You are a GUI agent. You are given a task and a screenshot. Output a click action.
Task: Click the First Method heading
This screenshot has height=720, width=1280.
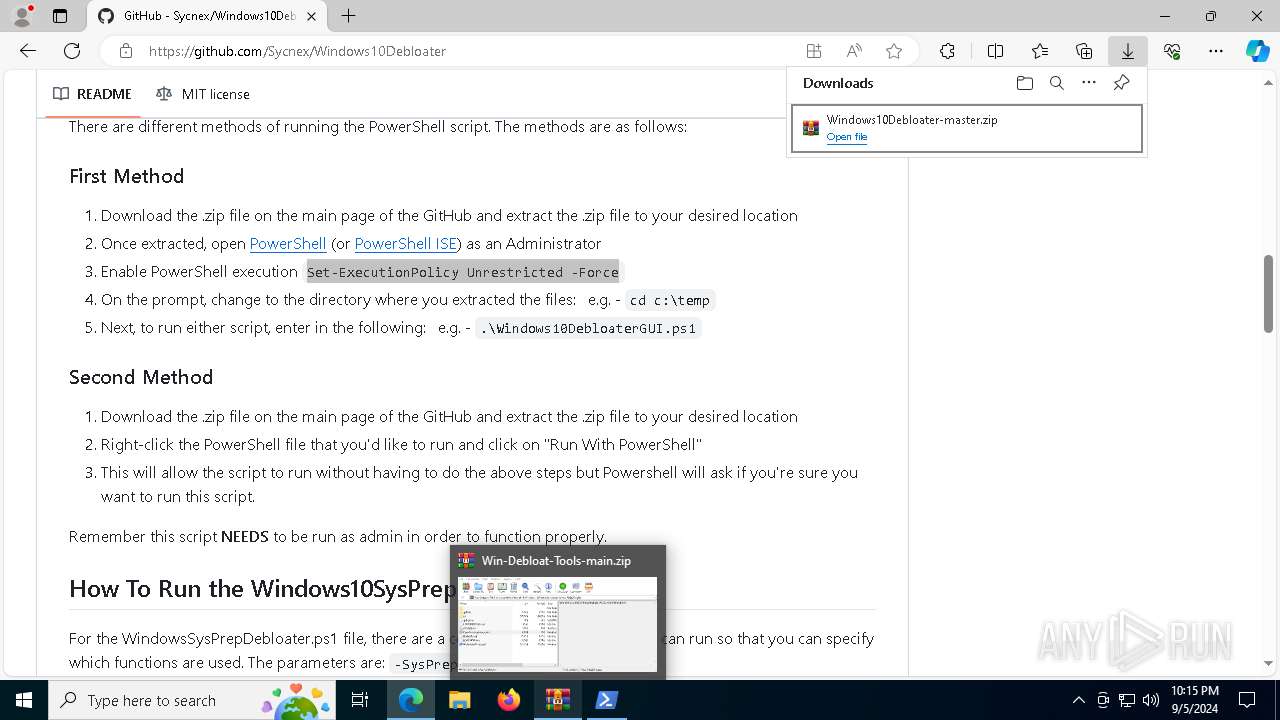(127, 176)
